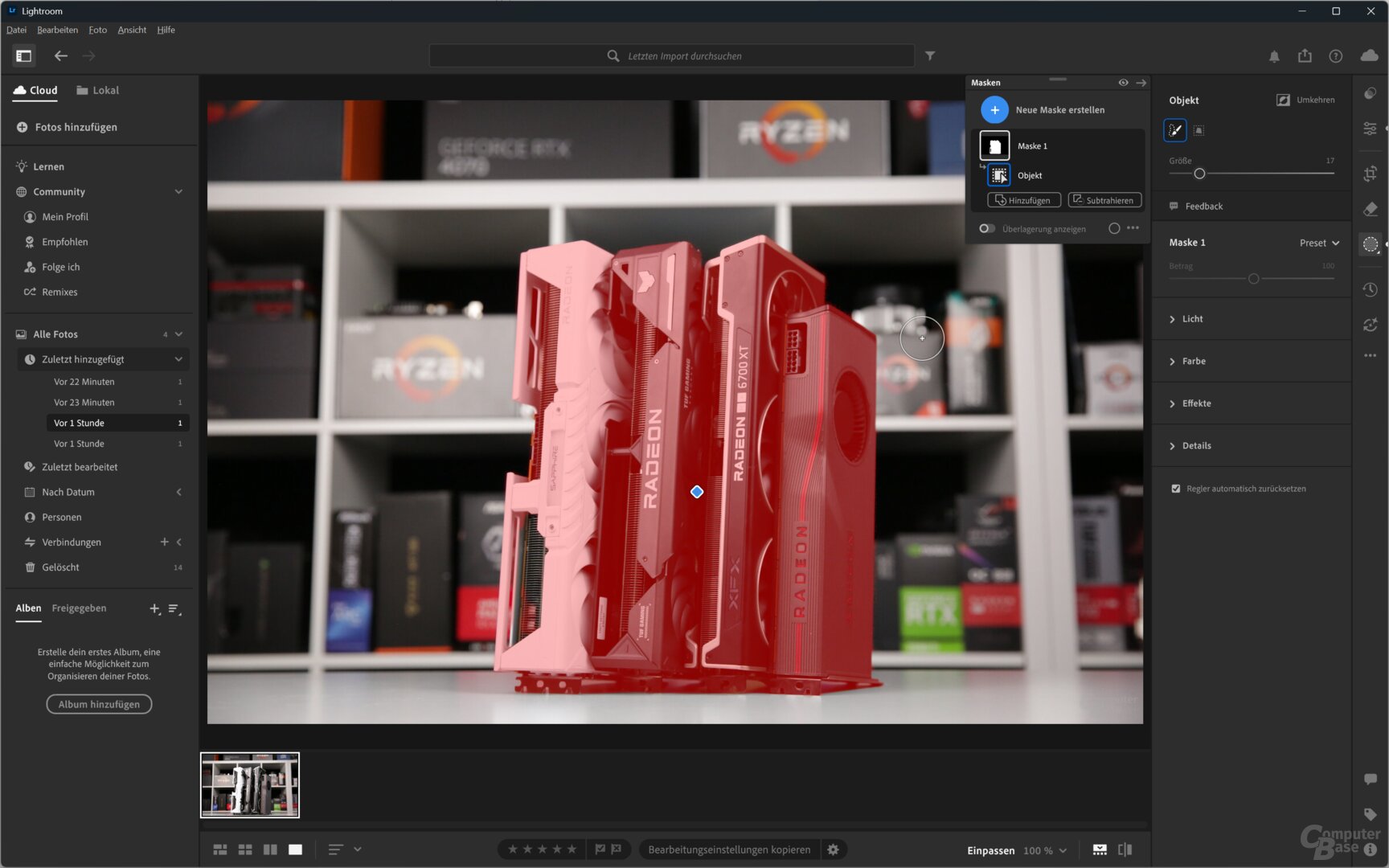Switch to compare view
This screenshot has width=1389, height=868.
tap(270, 850)
